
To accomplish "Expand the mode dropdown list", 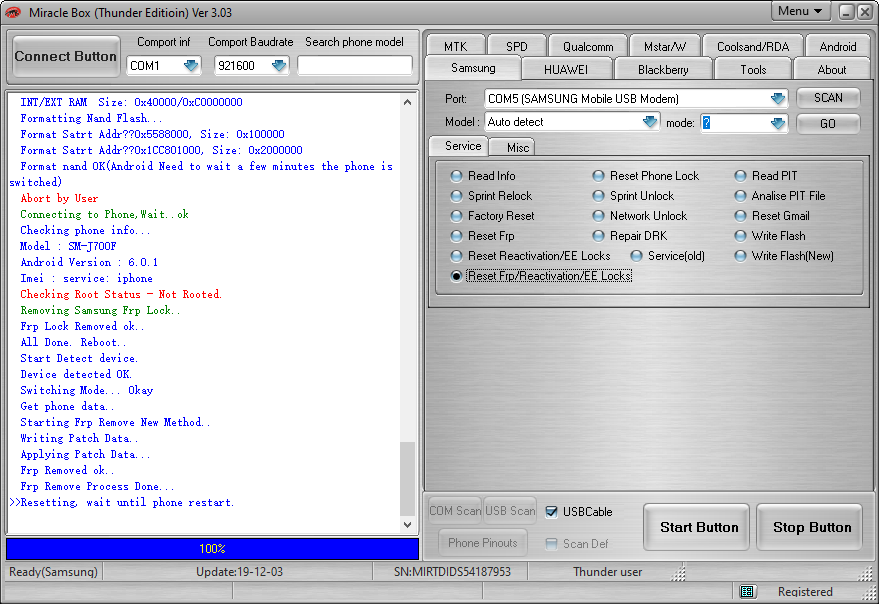I will coord(778,123).
